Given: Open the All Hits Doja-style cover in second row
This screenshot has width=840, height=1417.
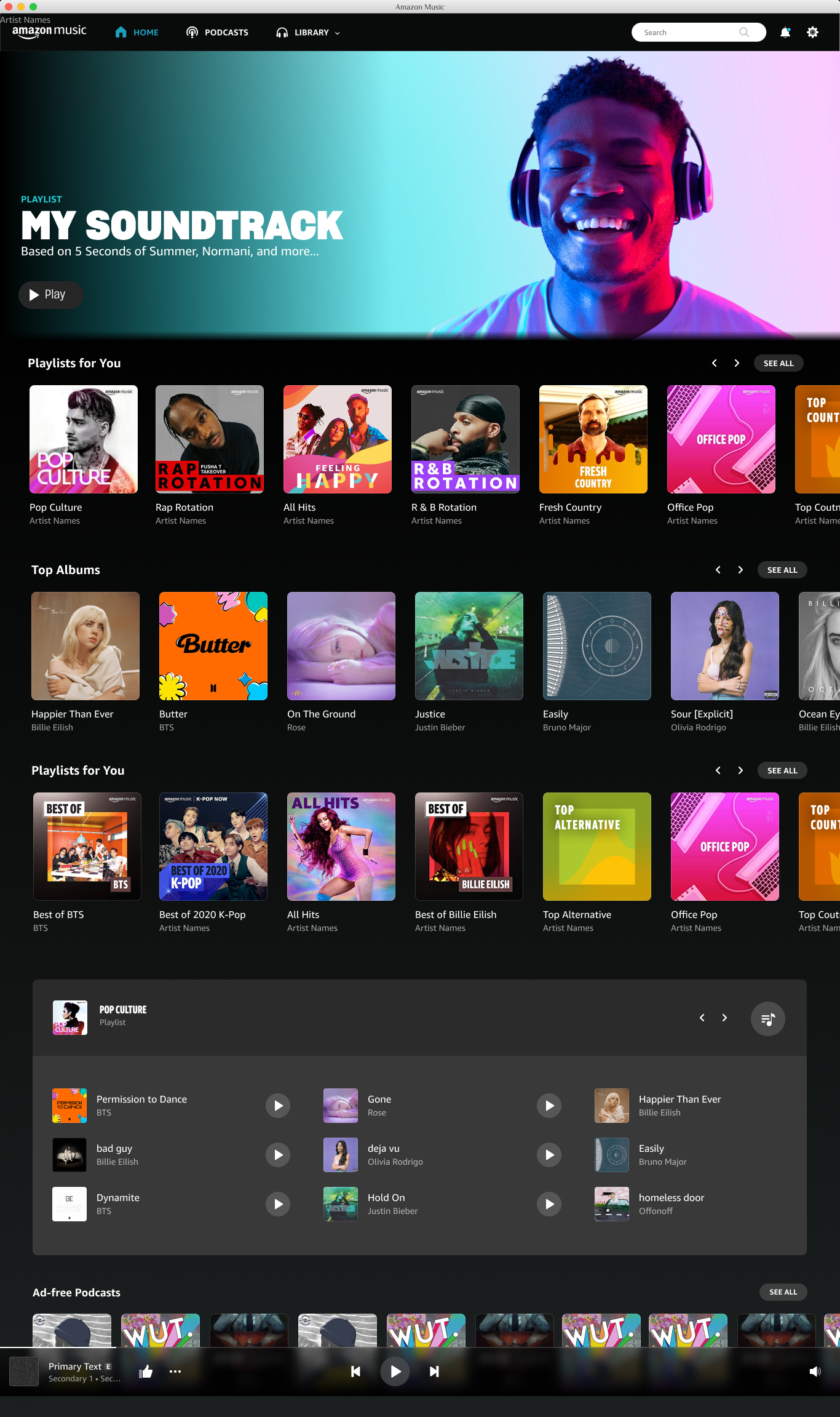Looking at the screenshot, I should [341, 847].
